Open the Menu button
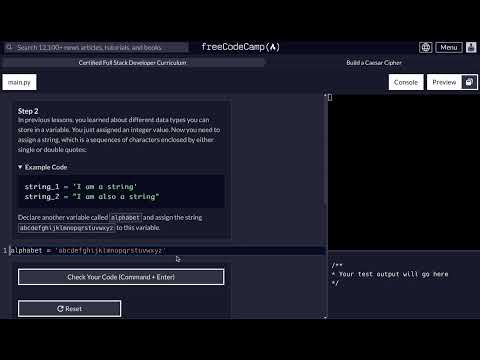 [449, 47]
